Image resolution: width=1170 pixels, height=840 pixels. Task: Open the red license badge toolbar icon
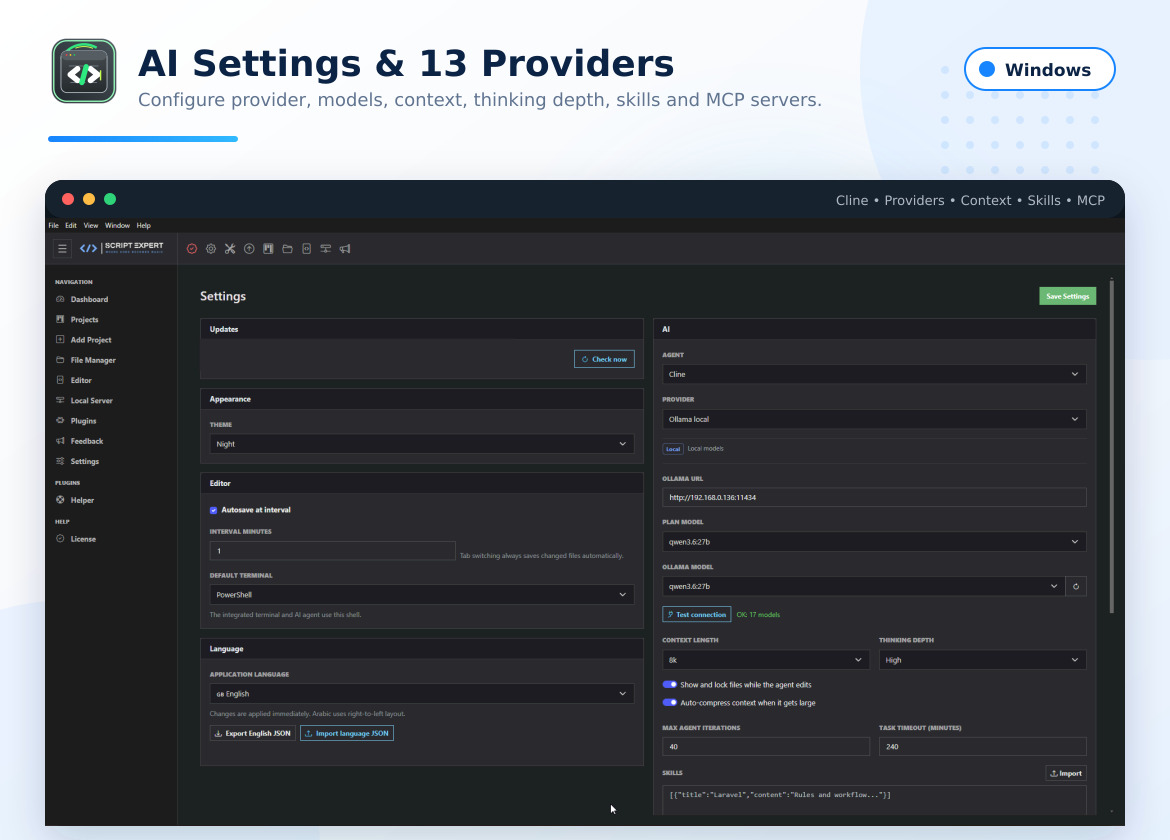click(x=192, y=249)
